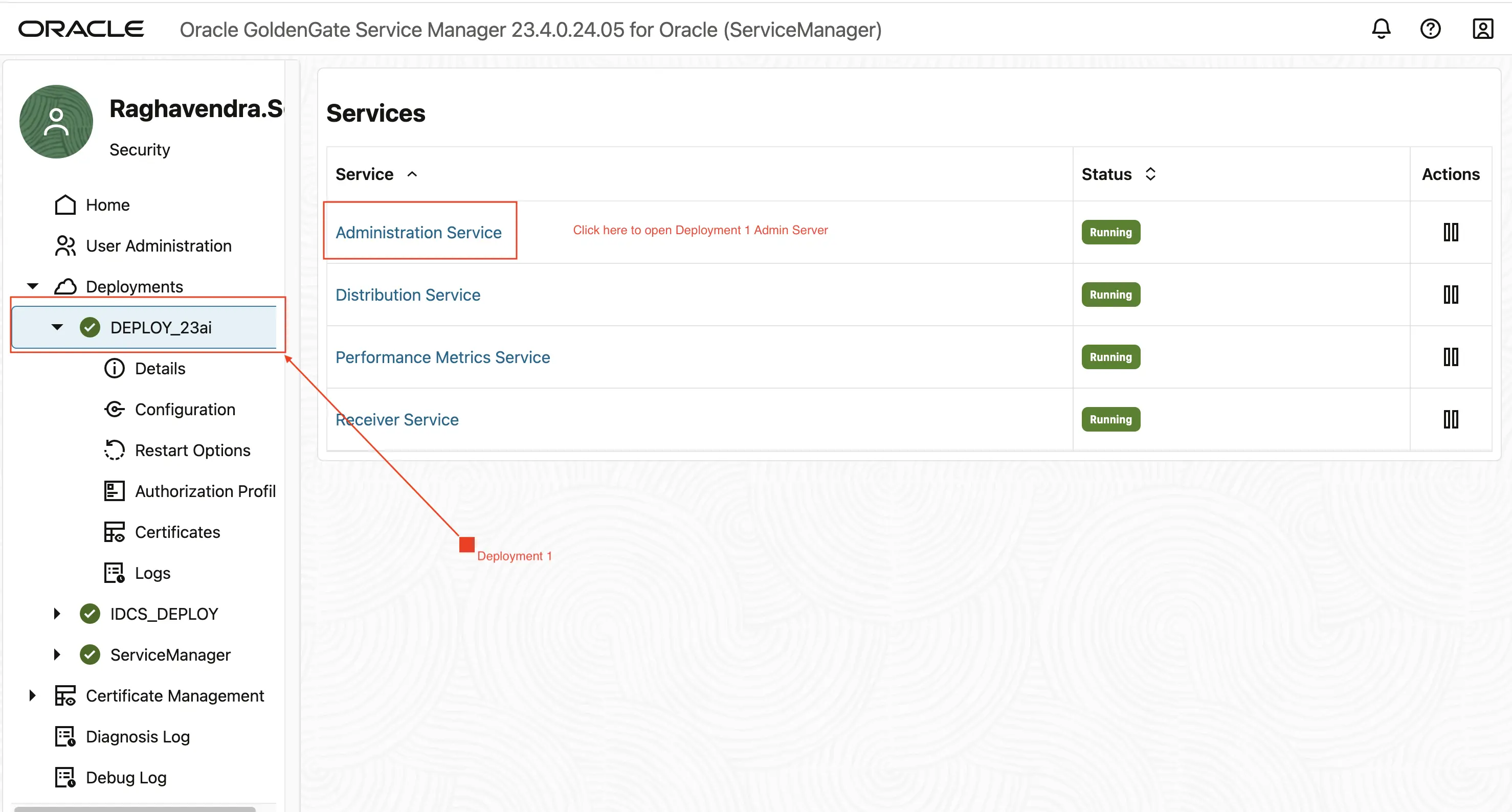Open the user account icon
The image size is (1512, 812).
point(1482,29)
